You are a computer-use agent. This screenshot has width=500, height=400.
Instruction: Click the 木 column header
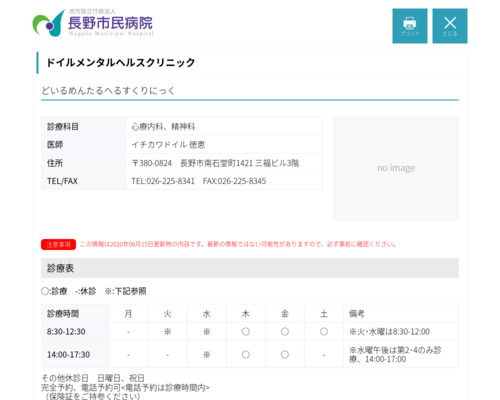(x=246, y=314)
